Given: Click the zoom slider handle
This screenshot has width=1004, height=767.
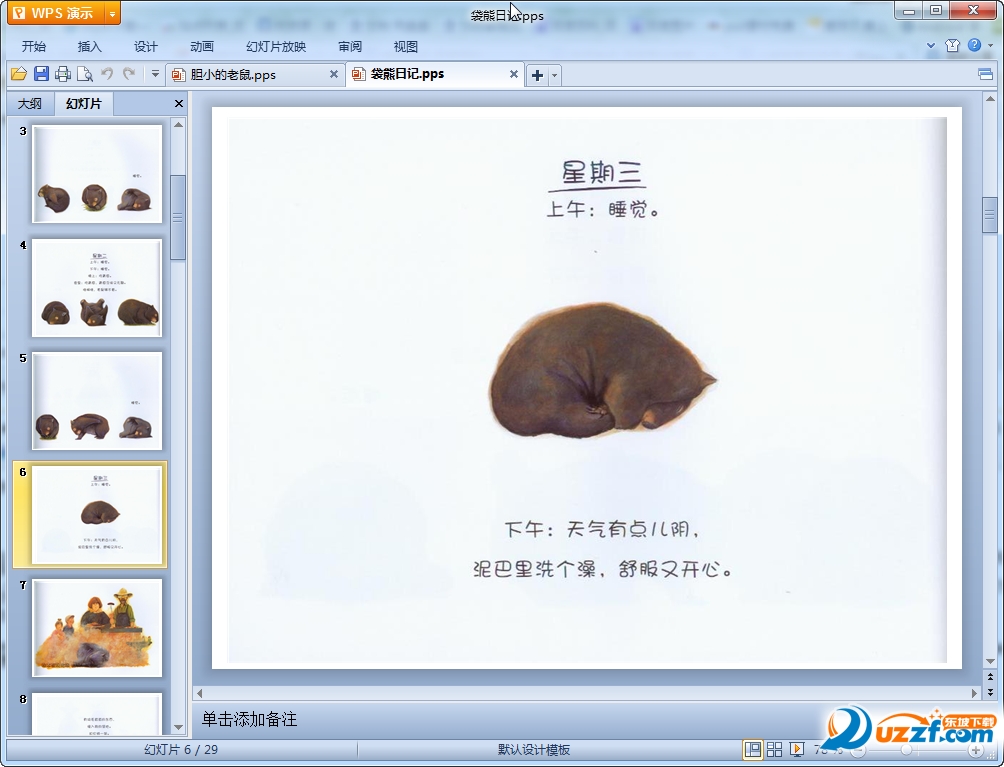Looking at the screenshot, I should (906, 750).
